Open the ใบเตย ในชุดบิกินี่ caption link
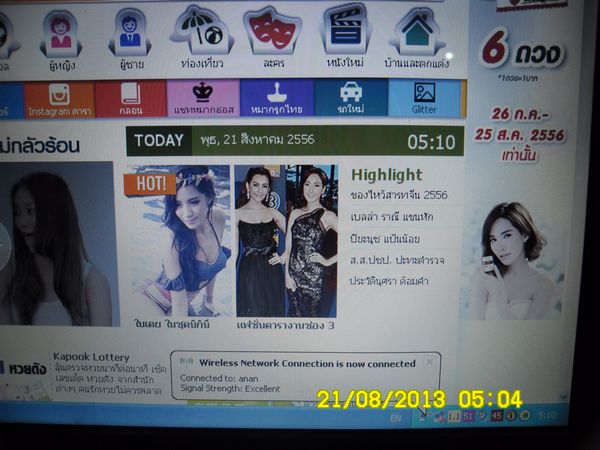 click(172, 324)
